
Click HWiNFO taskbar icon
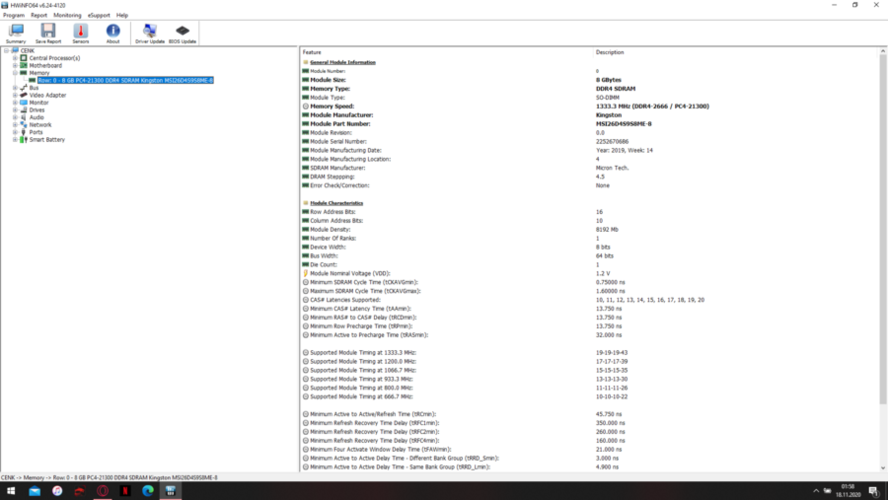(x=170, y=491)
